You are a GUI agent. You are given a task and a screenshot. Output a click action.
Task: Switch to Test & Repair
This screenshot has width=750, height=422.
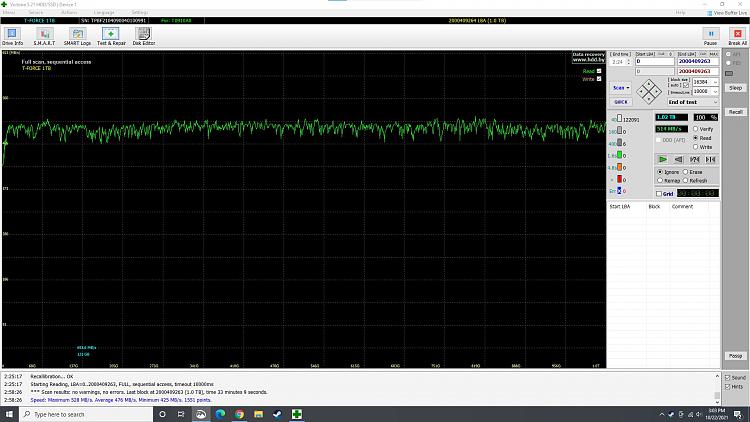[111, 36]
